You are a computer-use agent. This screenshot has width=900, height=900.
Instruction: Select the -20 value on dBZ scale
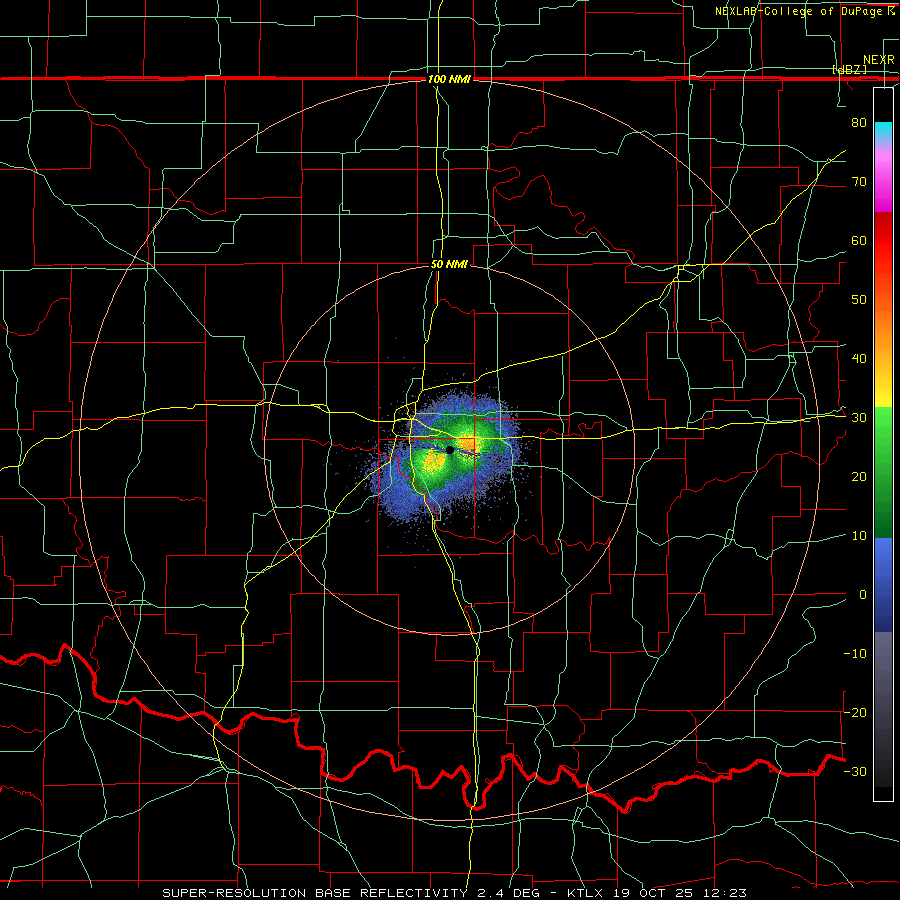coord(855,713)
